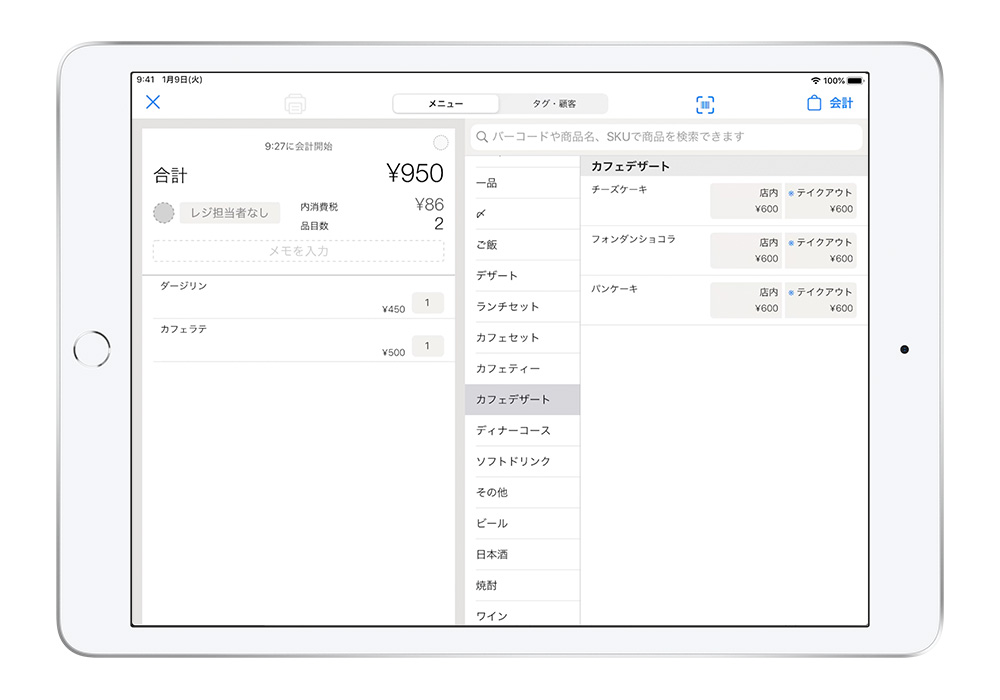Click the メモを入力 memo field
This screenshot has width=1000, height=700.
tap(298, 251)
